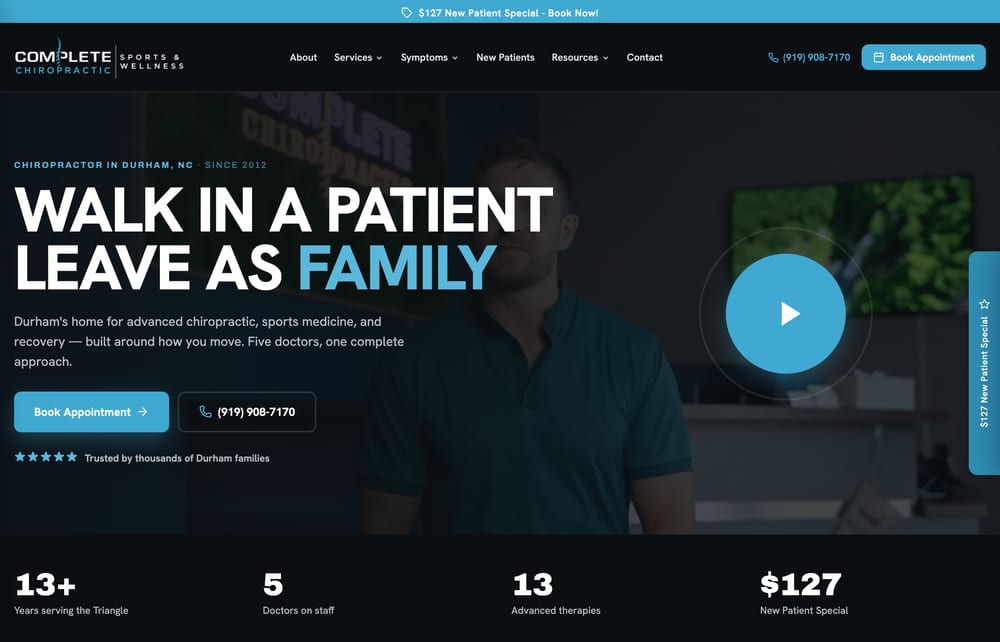Click 'Walk in a patient' headline

pyautogui.click(x=283, y=210)
